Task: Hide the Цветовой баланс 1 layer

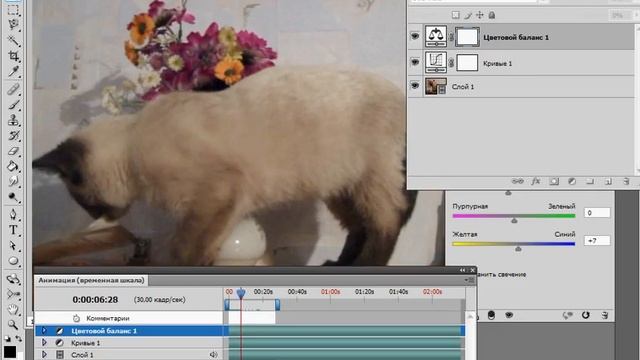Action: pos(415,36)
